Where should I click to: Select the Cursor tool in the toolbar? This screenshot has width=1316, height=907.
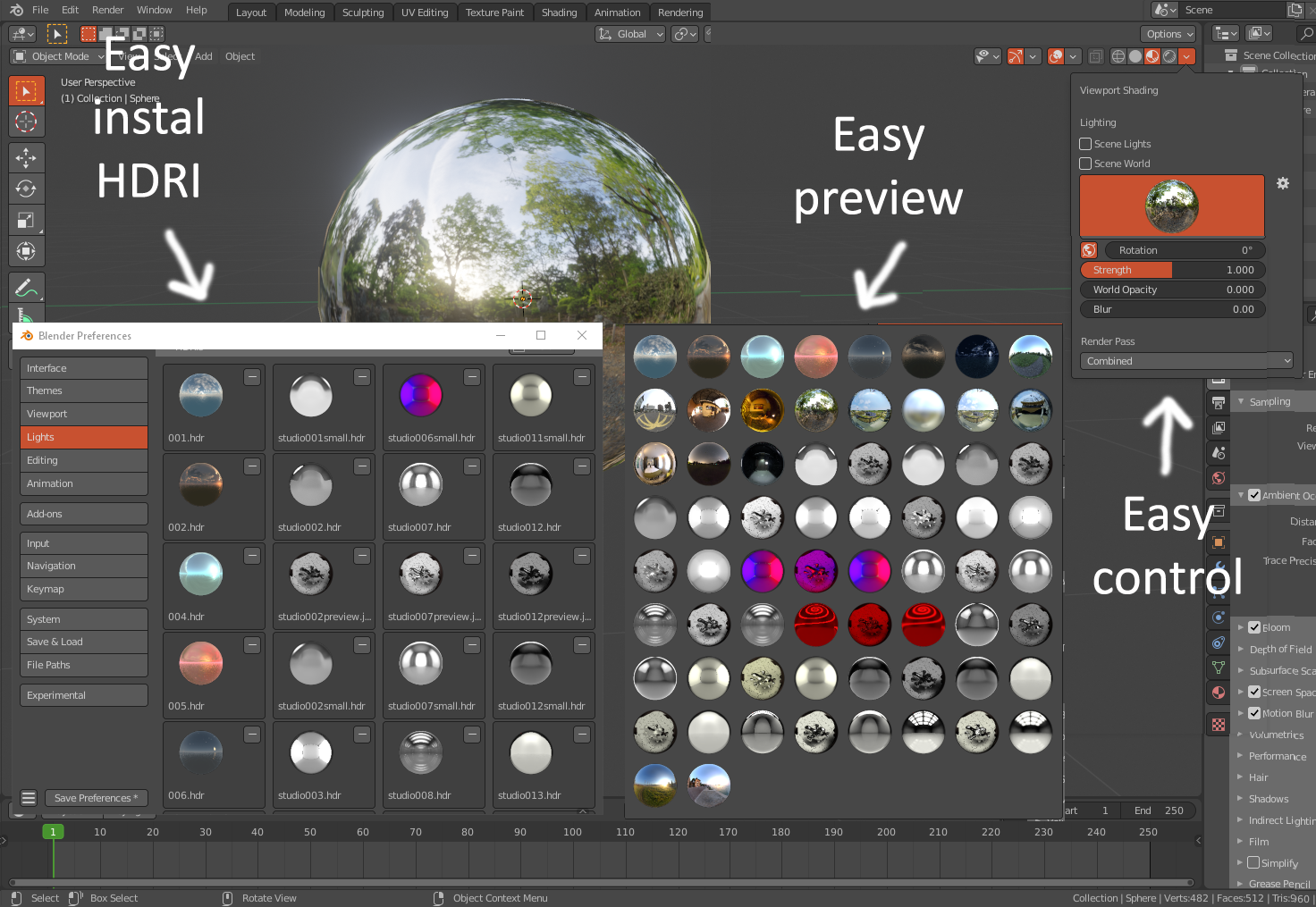[26, 122]
